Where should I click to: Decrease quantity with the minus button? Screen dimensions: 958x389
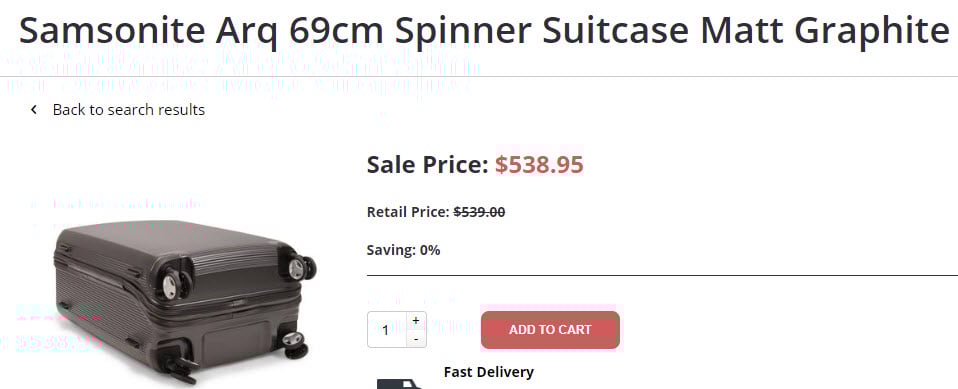416,338
